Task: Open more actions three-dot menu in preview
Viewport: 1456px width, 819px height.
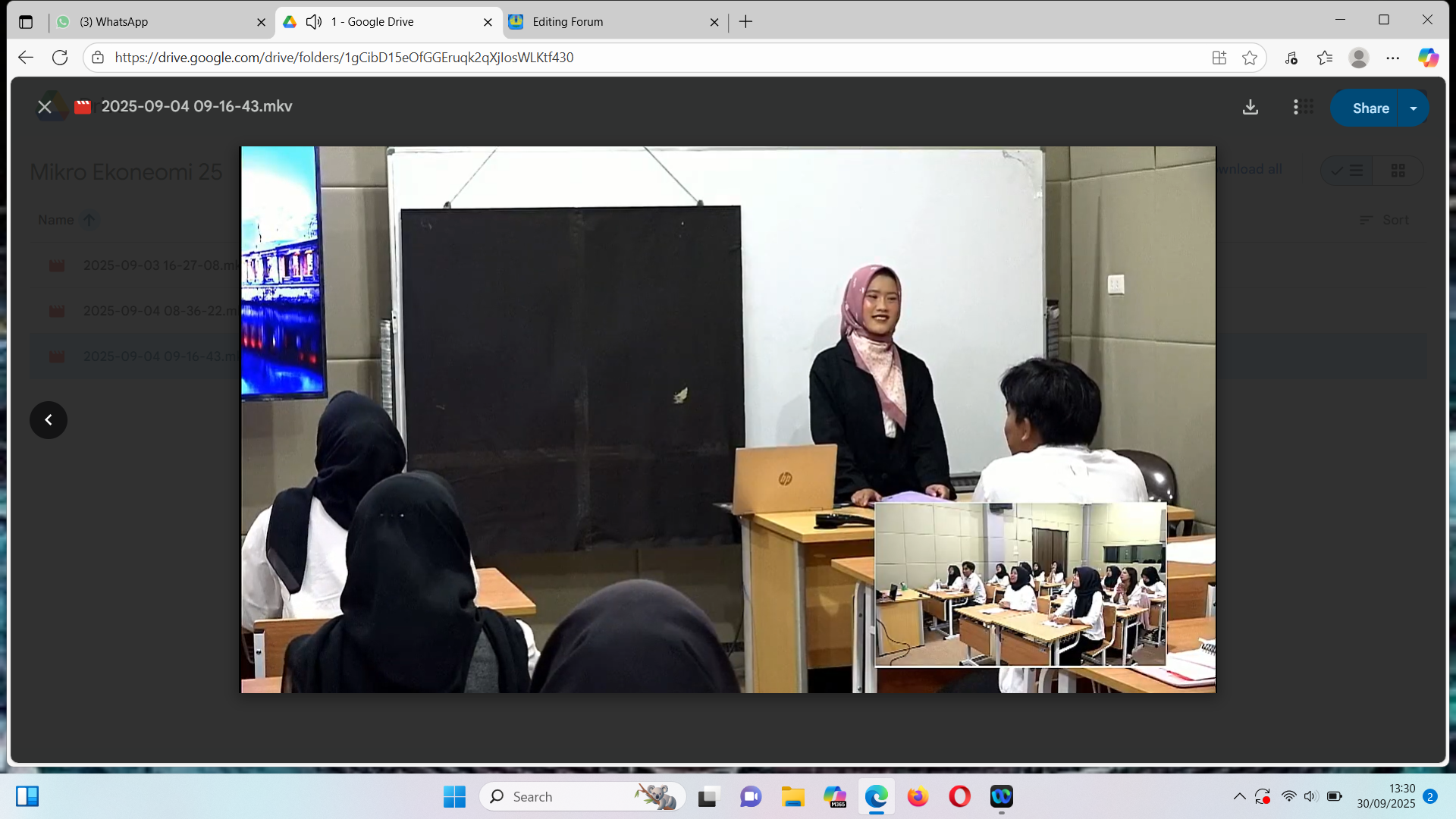Action: 1295,108
